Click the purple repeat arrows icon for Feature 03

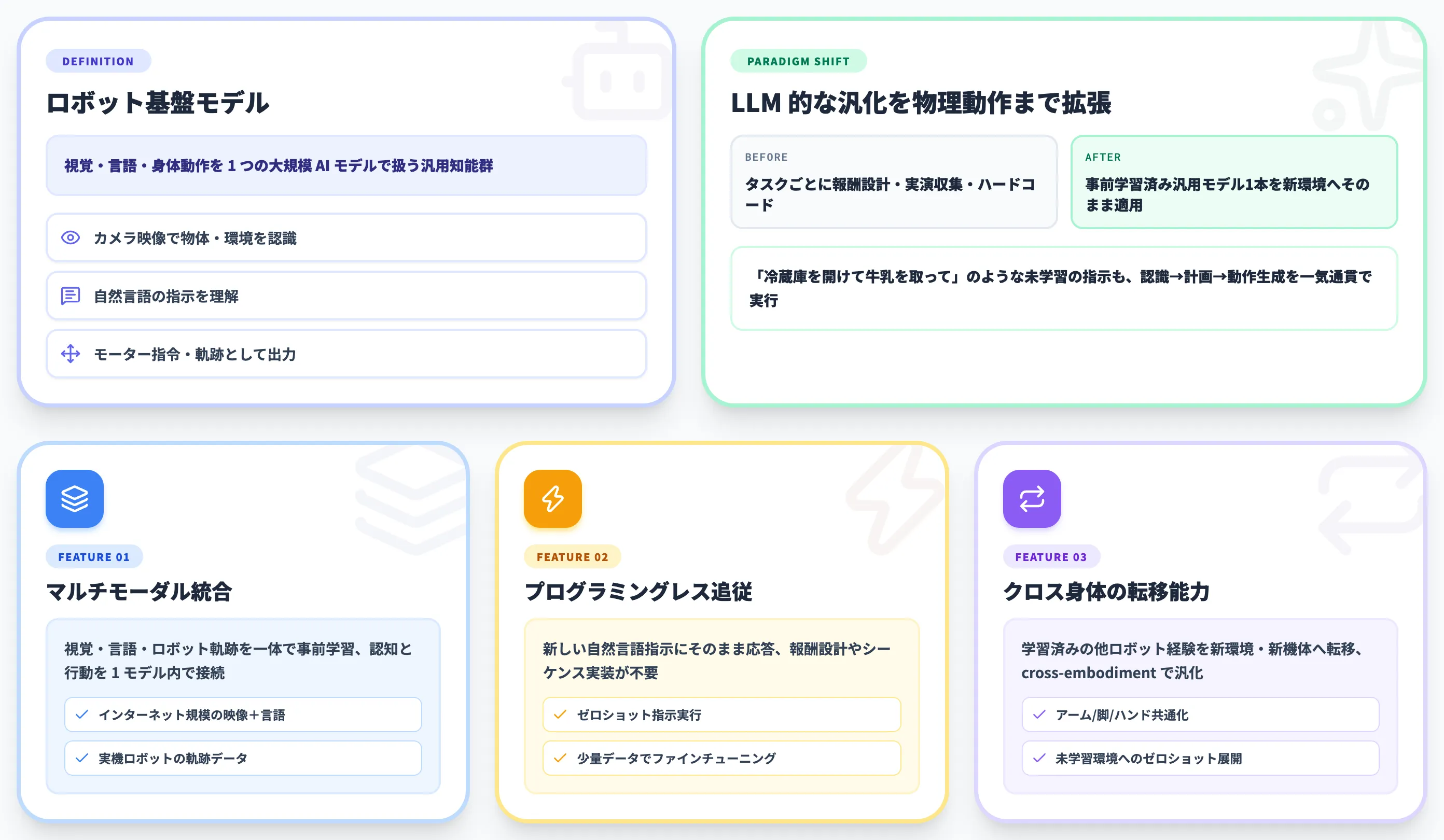(1032, 498)
